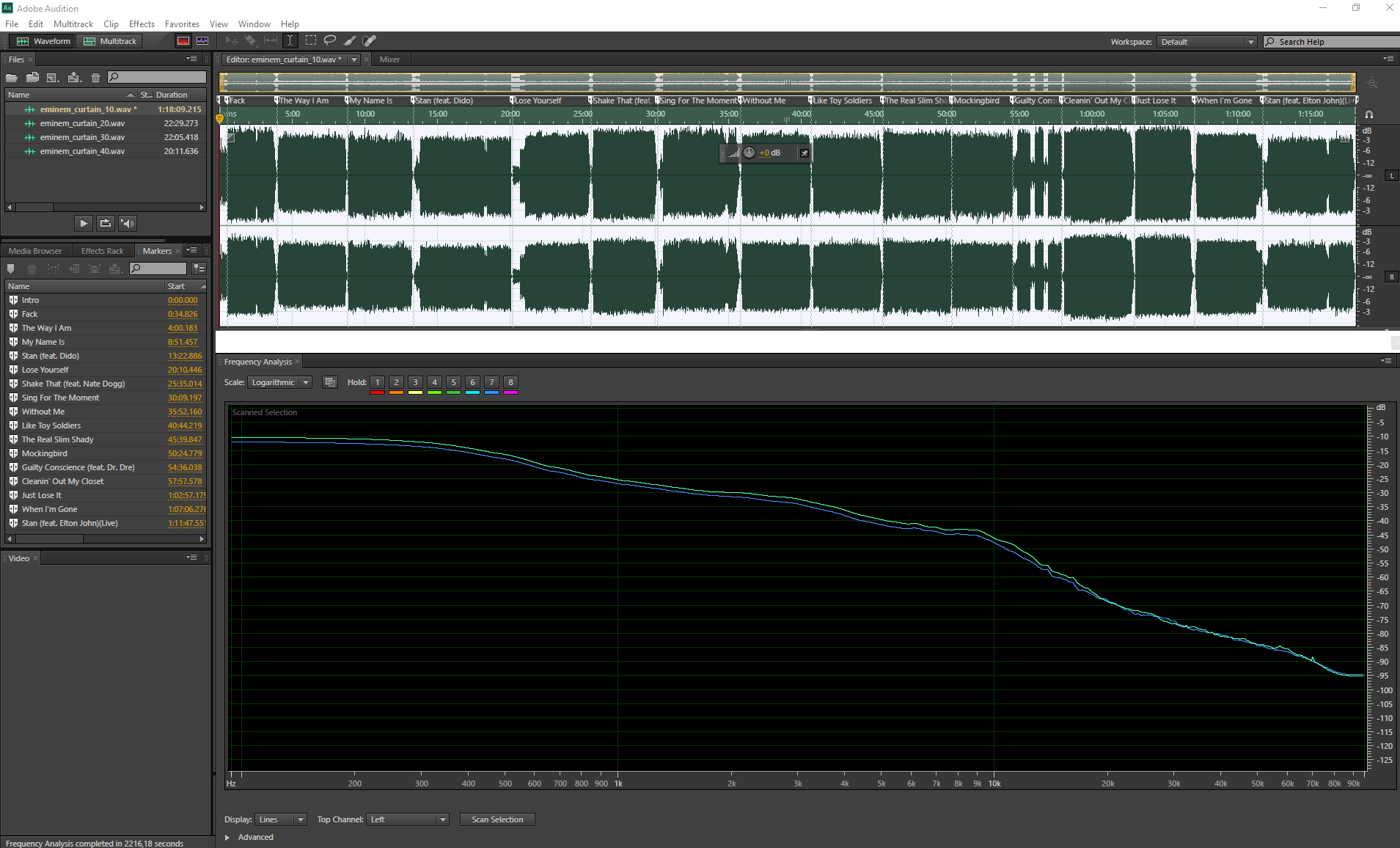Open the Top Channel dropdown
Image resolution: width=1400 pixels, height=848 pixels.
point(408,819)
